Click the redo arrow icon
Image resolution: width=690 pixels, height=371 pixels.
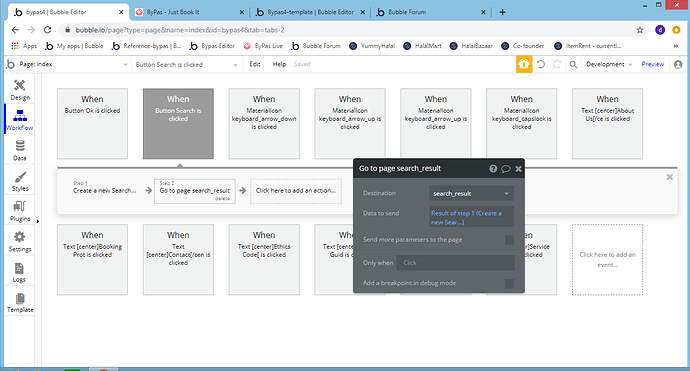(x=557, y=64)
